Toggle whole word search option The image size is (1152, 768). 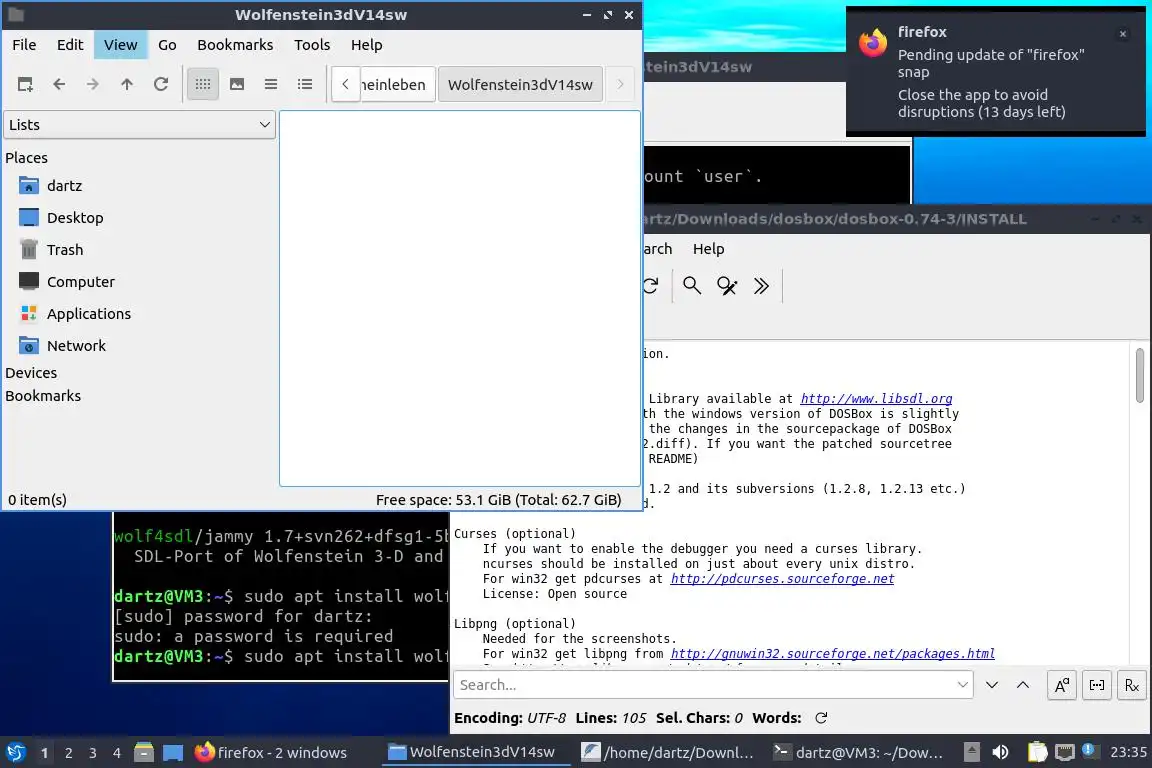(1097, 685)
